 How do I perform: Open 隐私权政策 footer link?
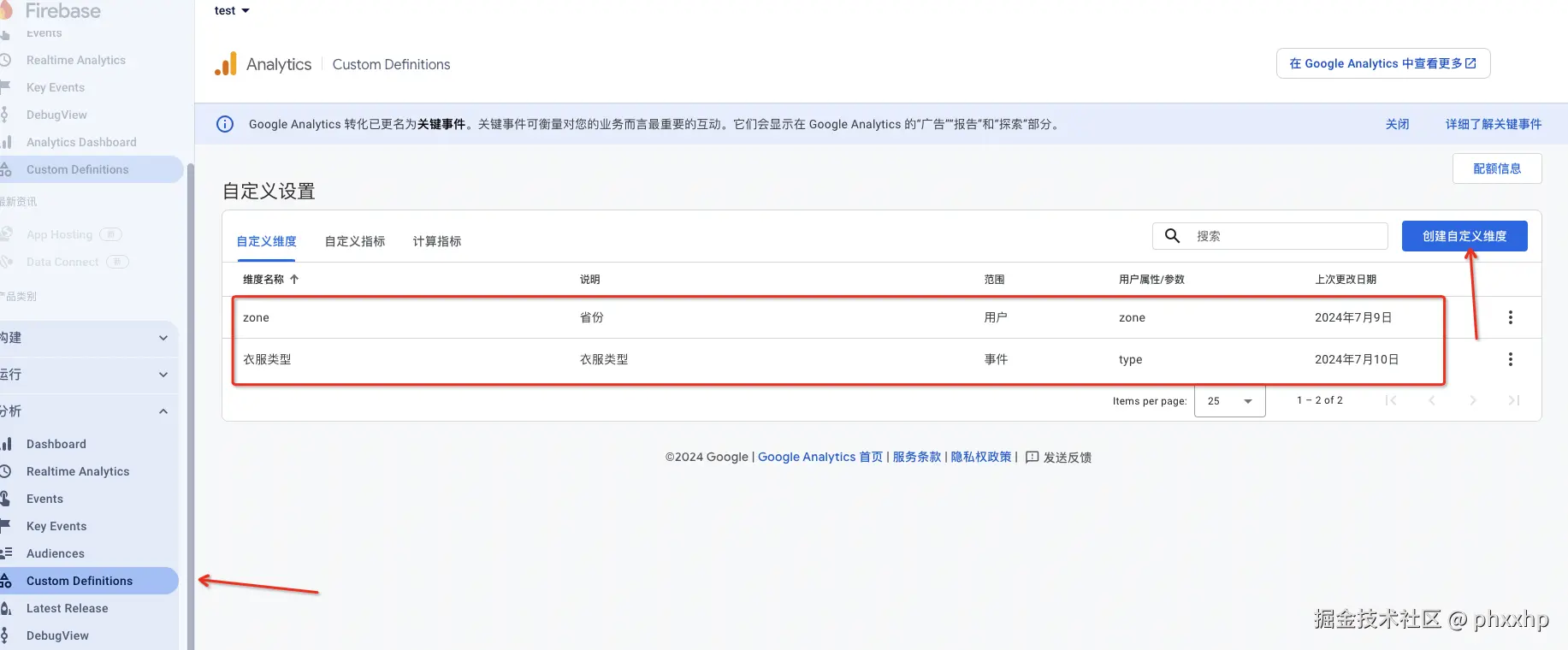(981, 457)
